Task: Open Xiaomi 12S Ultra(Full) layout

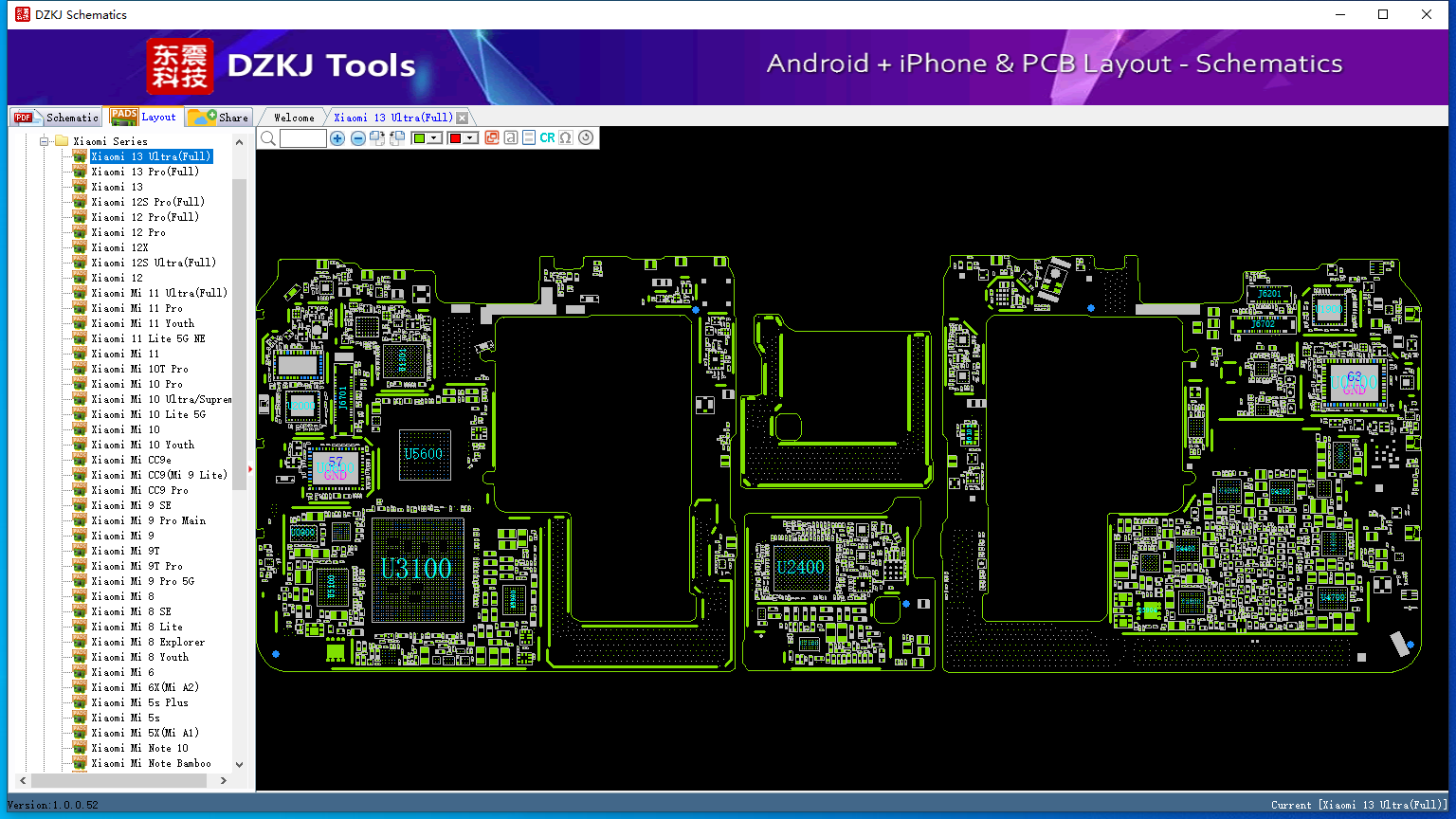Action: (154, 263)
